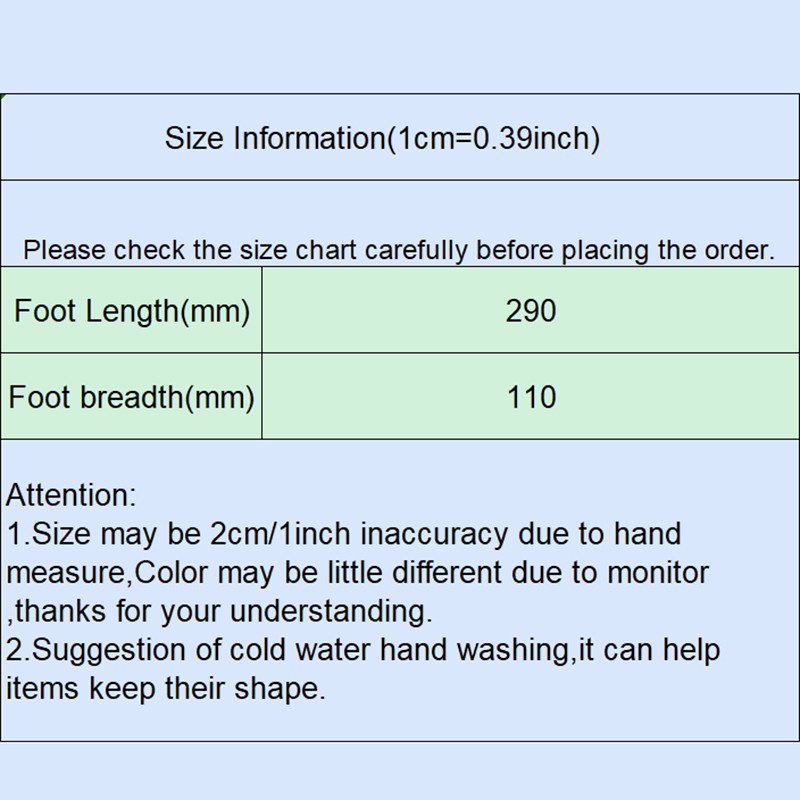
Task: Select the cell with value 110
Action: (x=530, y=397)
